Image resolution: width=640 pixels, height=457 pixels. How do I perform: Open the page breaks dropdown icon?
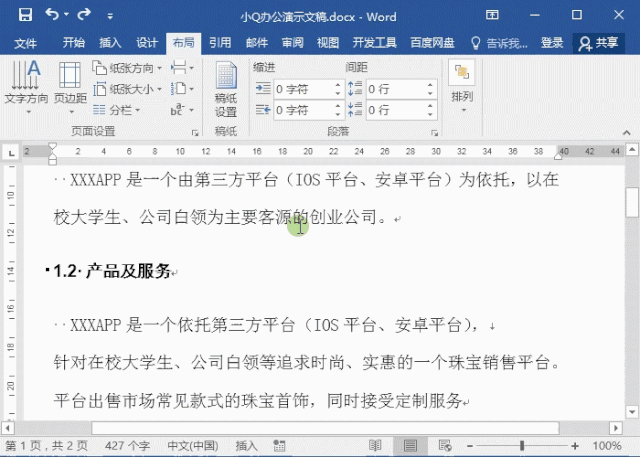(182, 68)
